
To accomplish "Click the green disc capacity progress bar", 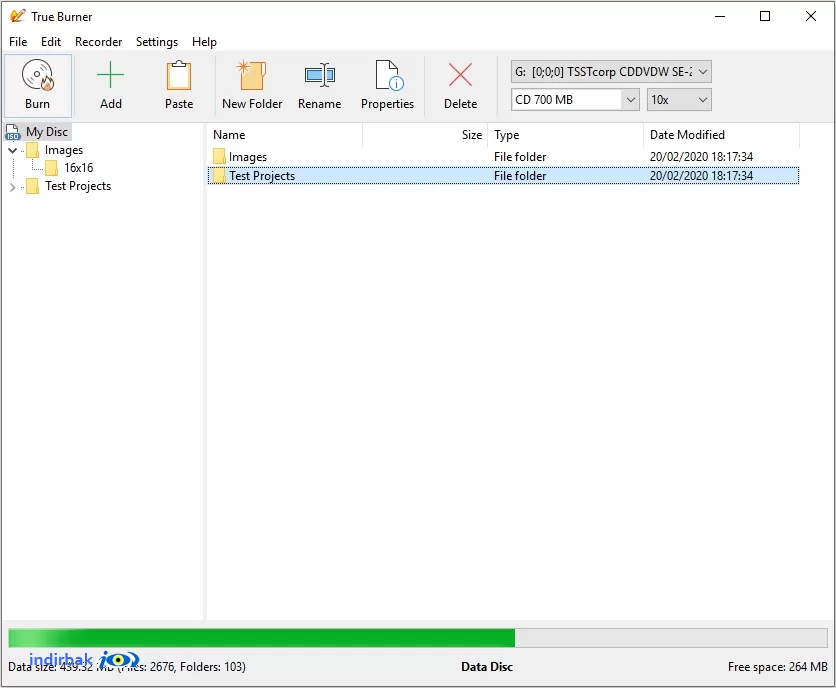I will [417, 638].
